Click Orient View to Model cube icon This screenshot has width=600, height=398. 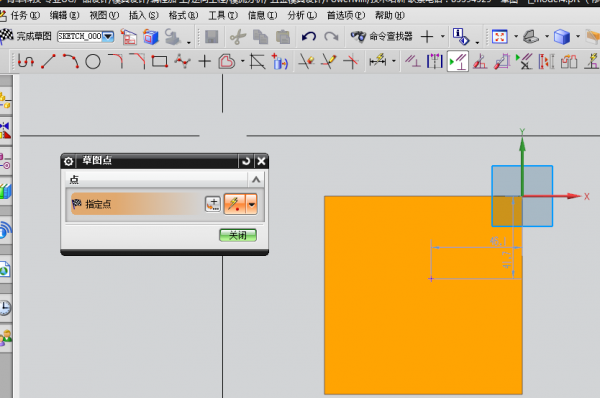coord(151,37)
